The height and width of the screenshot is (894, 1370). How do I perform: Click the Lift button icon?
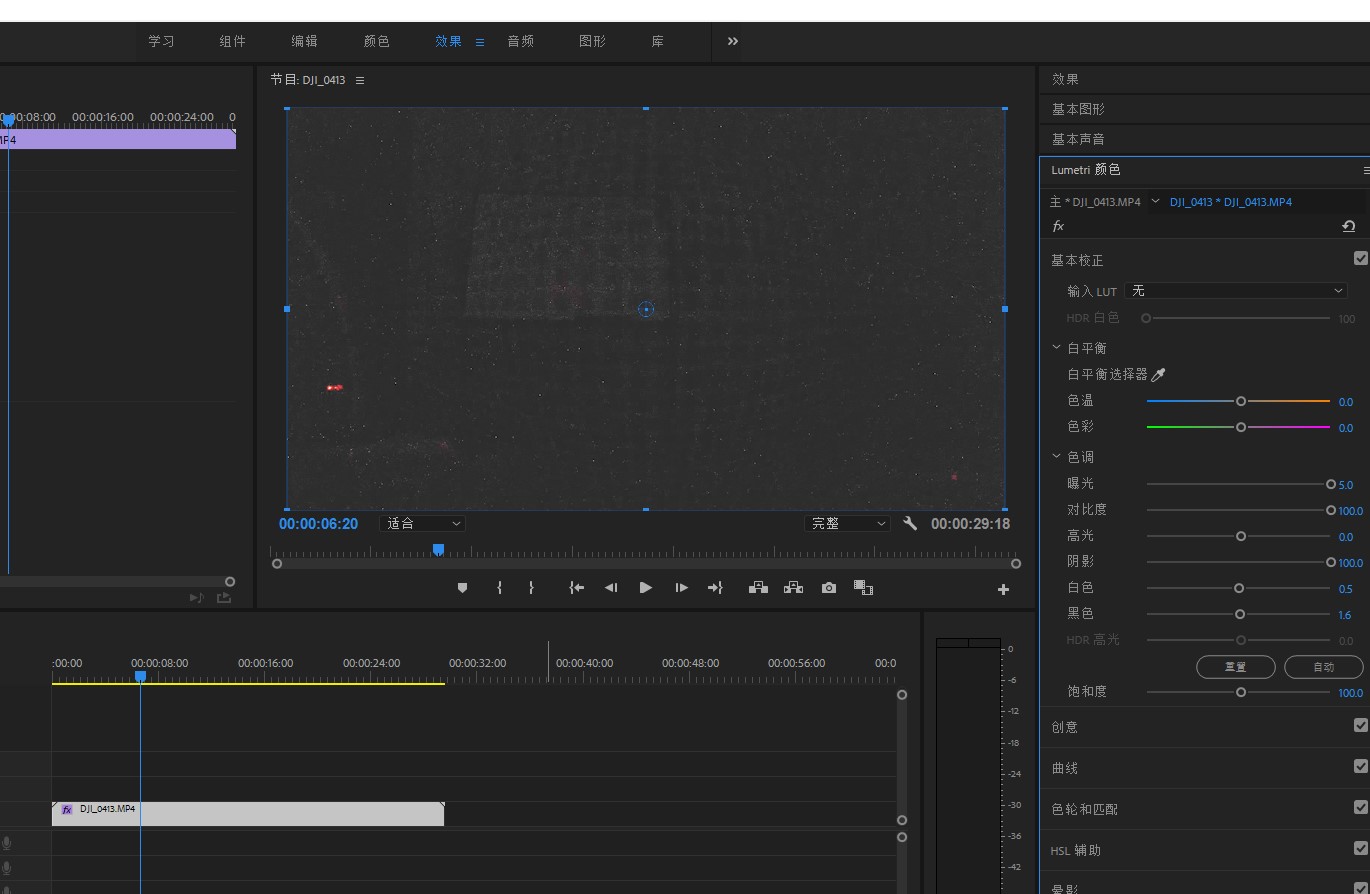[x=758, y=588]
